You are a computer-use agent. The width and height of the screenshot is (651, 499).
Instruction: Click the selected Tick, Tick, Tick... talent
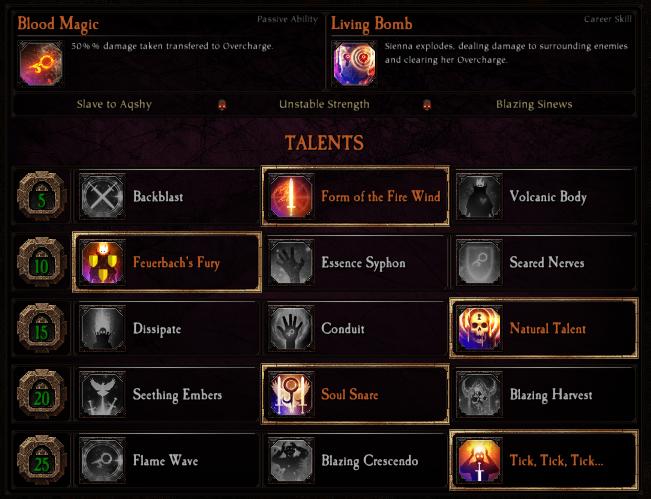(x=544, y=460)
